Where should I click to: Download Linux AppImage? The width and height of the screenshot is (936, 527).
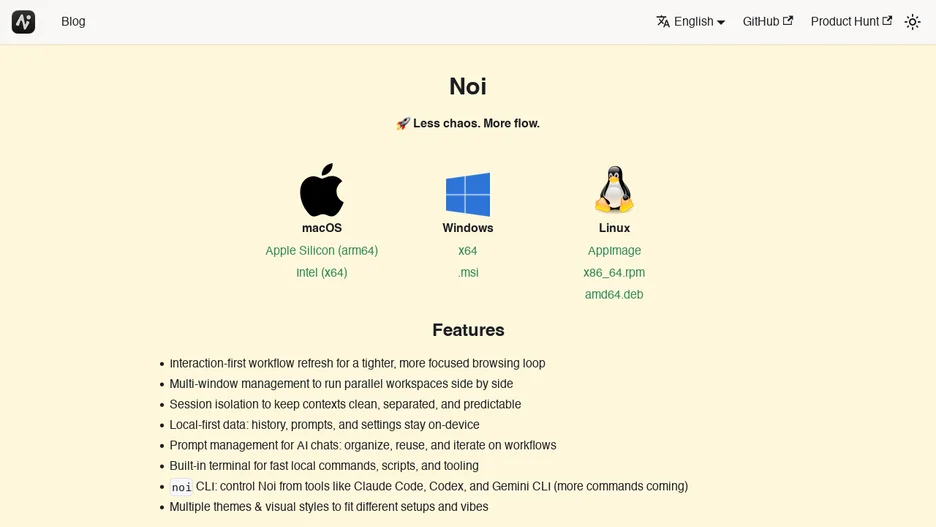pyautogui.click(x=614, y=251)
